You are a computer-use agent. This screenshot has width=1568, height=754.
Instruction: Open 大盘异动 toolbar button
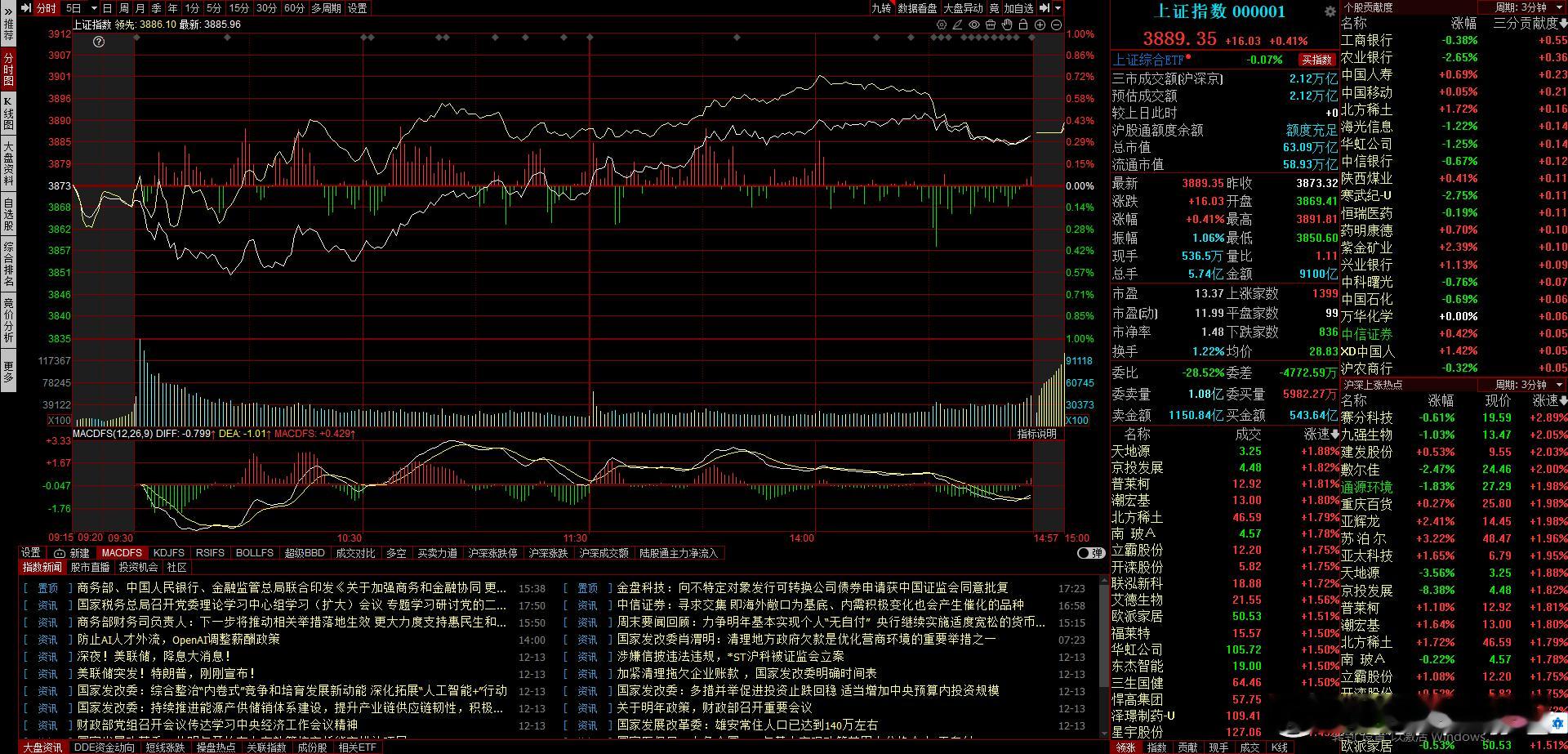click(964, 8)
